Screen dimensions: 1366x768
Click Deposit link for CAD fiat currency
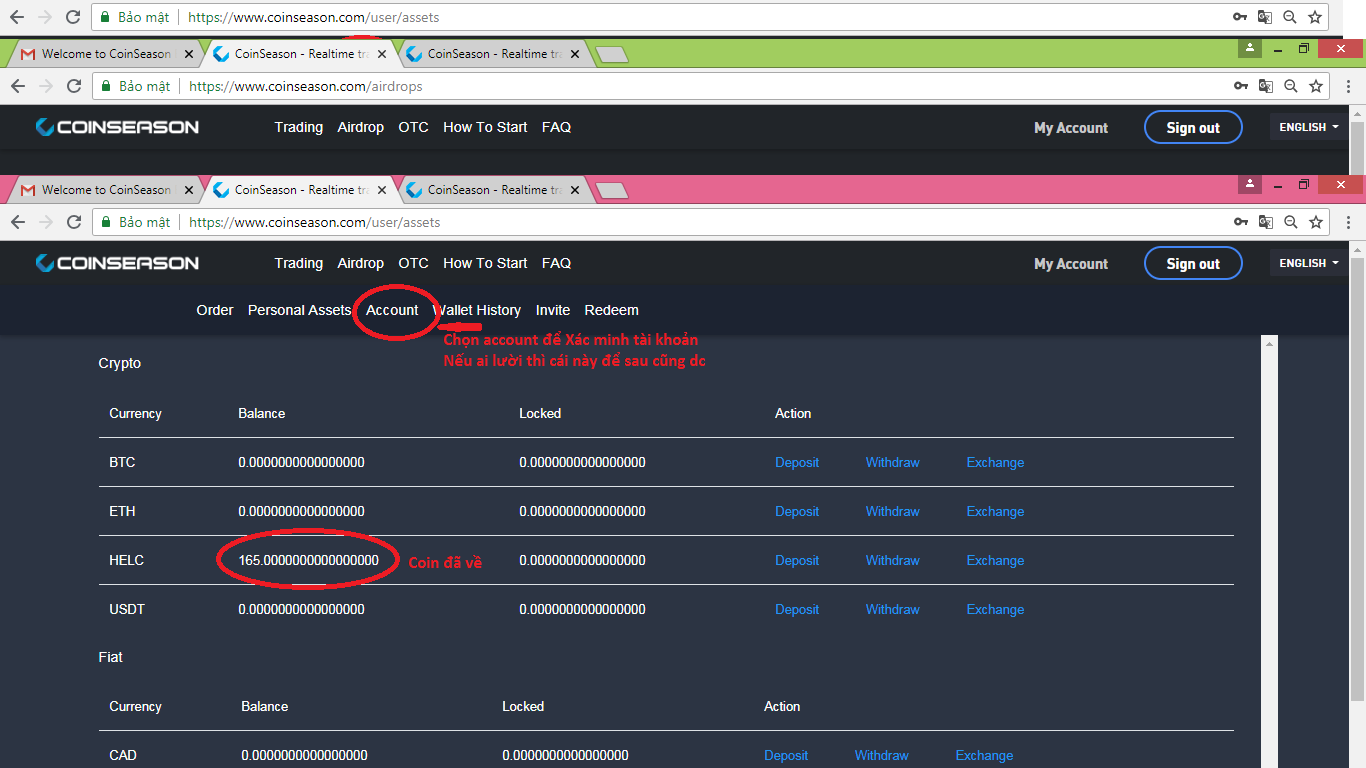[x=786, y=755]
